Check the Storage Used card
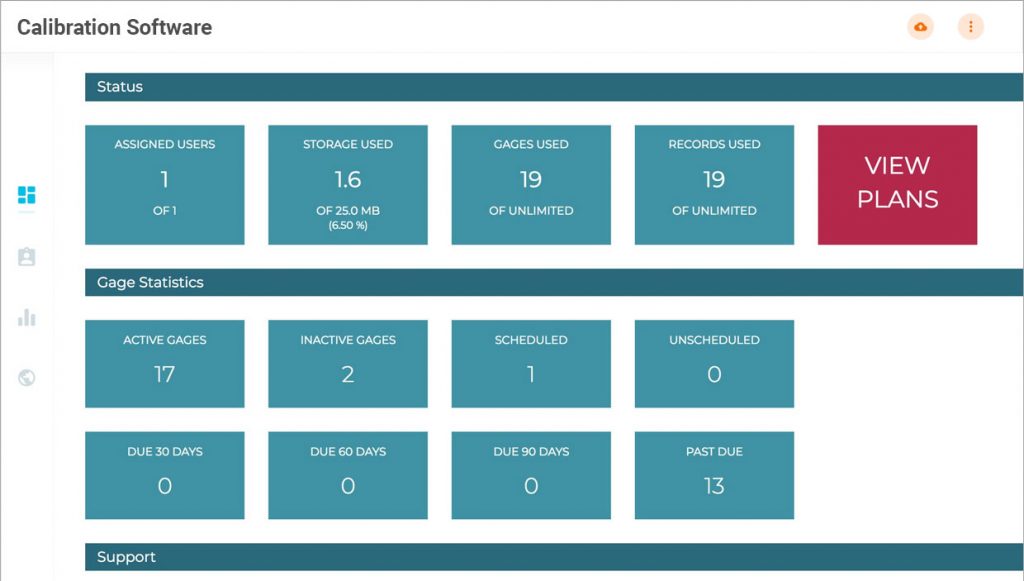This screenshot has width=1024, height=581. point(347,184)
